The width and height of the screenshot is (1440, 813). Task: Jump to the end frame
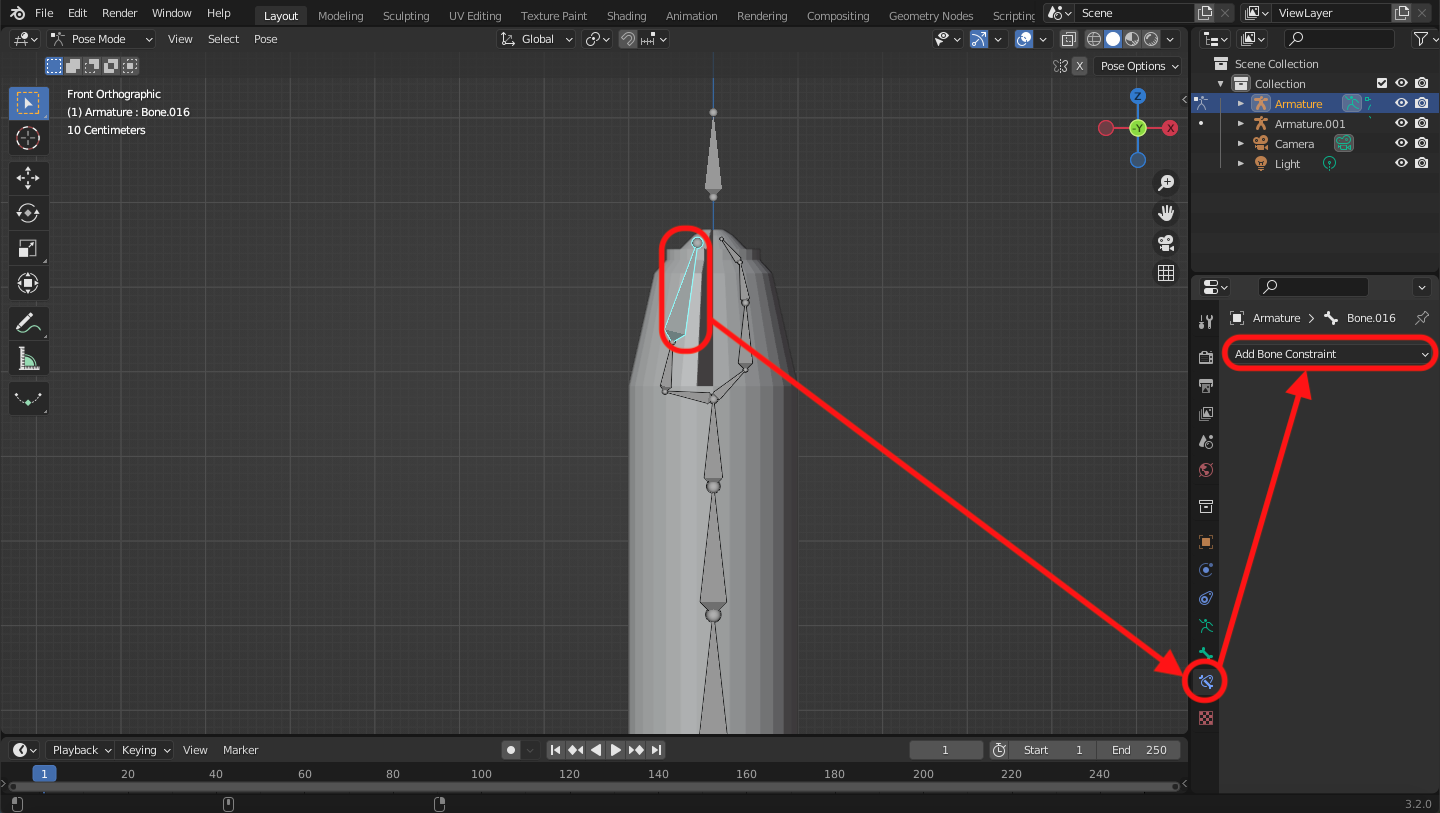[656, 750]
